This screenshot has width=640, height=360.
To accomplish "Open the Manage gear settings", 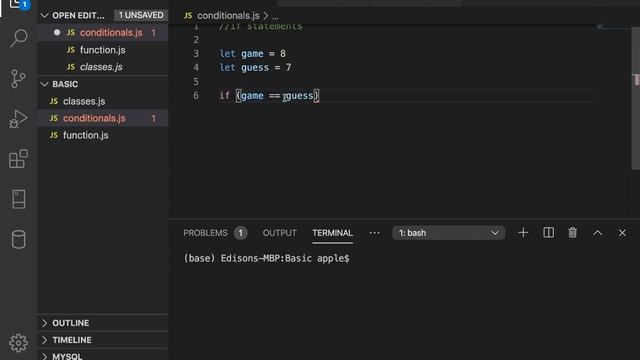I will (x=18, y=343).
